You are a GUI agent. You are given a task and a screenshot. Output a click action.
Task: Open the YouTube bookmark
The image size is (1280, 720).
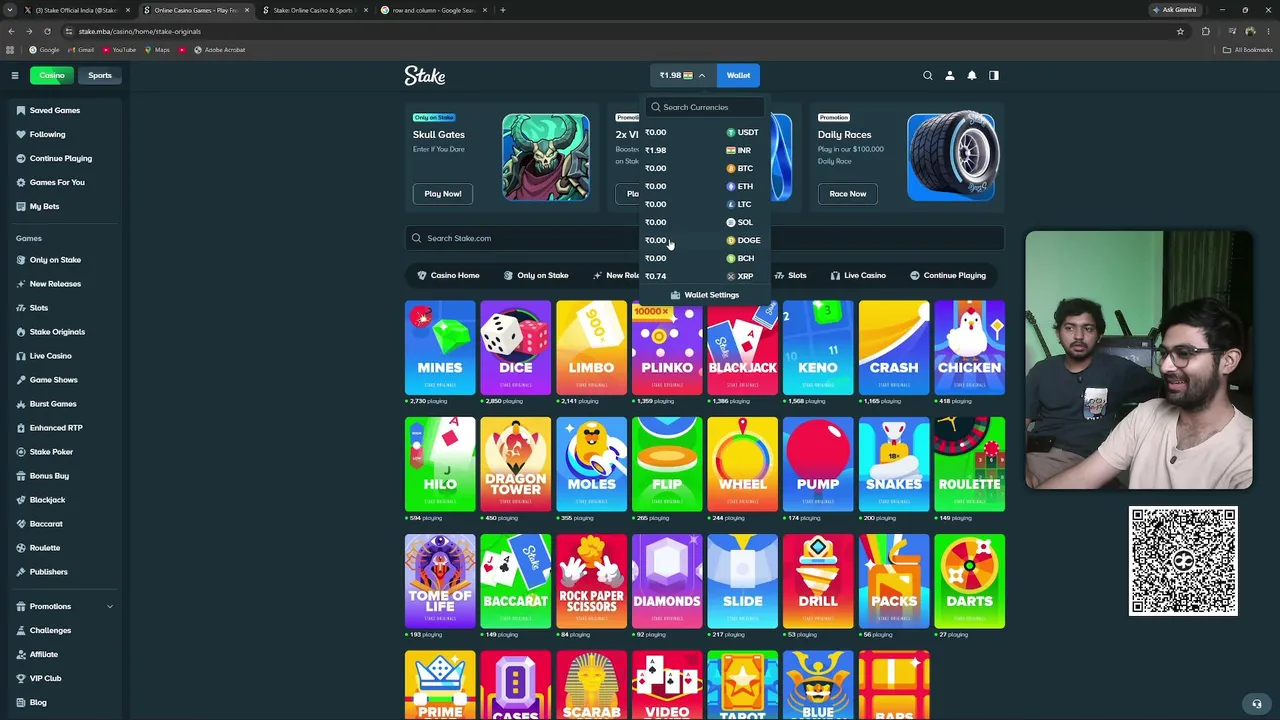pyautogui.click(x=119, y=50)
